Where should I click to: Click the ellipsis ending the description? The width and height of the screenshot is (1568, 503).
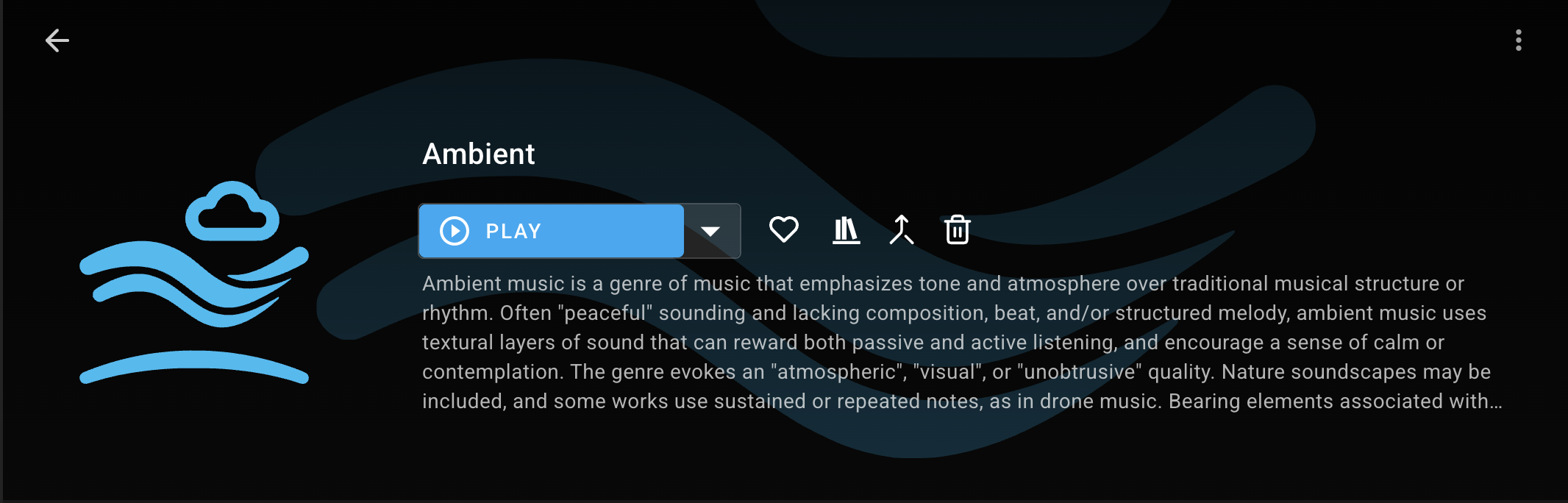click(x=1495, y=402)
